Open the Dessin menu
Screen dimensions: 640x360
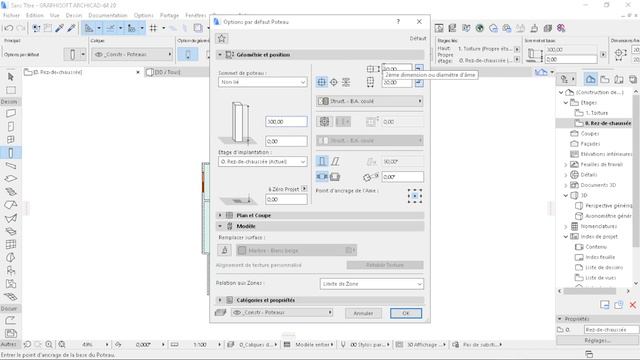[x=74, y=15]
